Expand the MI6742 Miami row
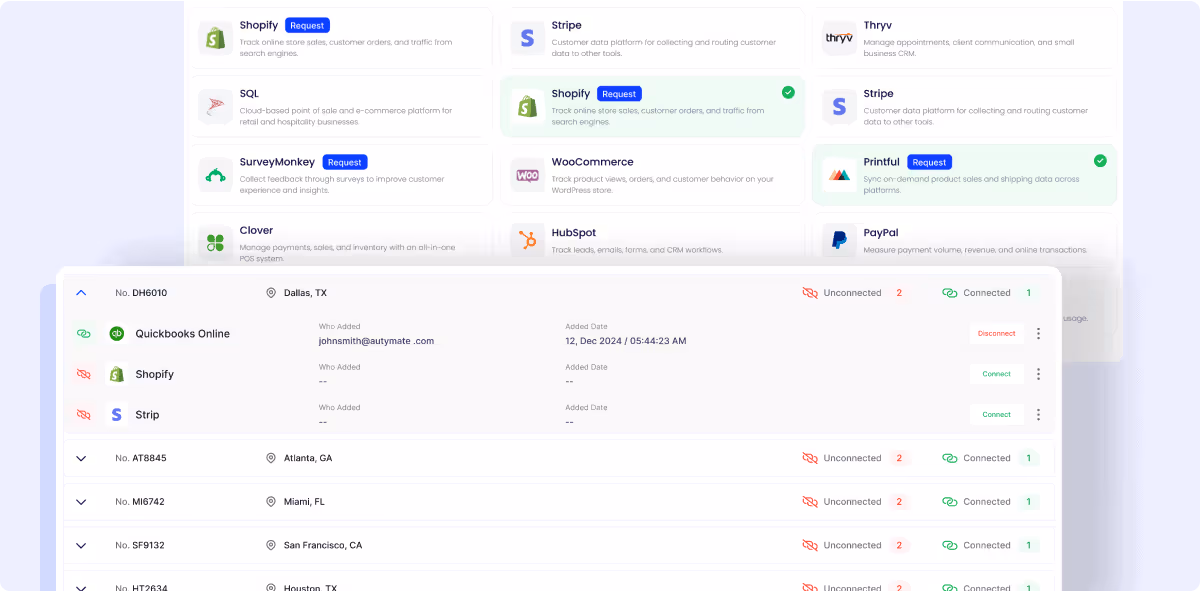The width and height of the screenshot is (1200, 591). [81, 502]
